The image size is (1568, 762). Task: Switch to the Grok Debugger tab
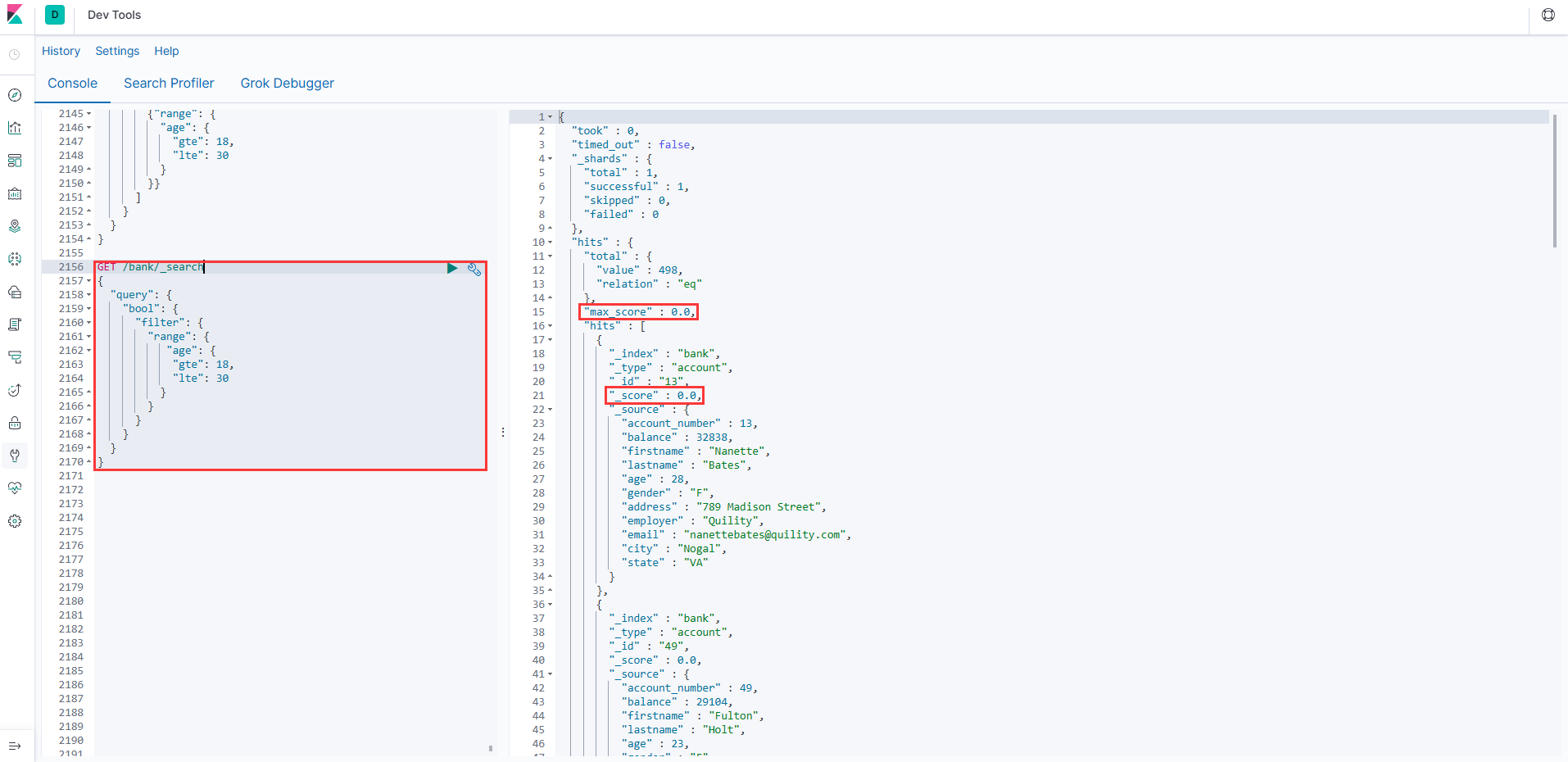[287, 83]
